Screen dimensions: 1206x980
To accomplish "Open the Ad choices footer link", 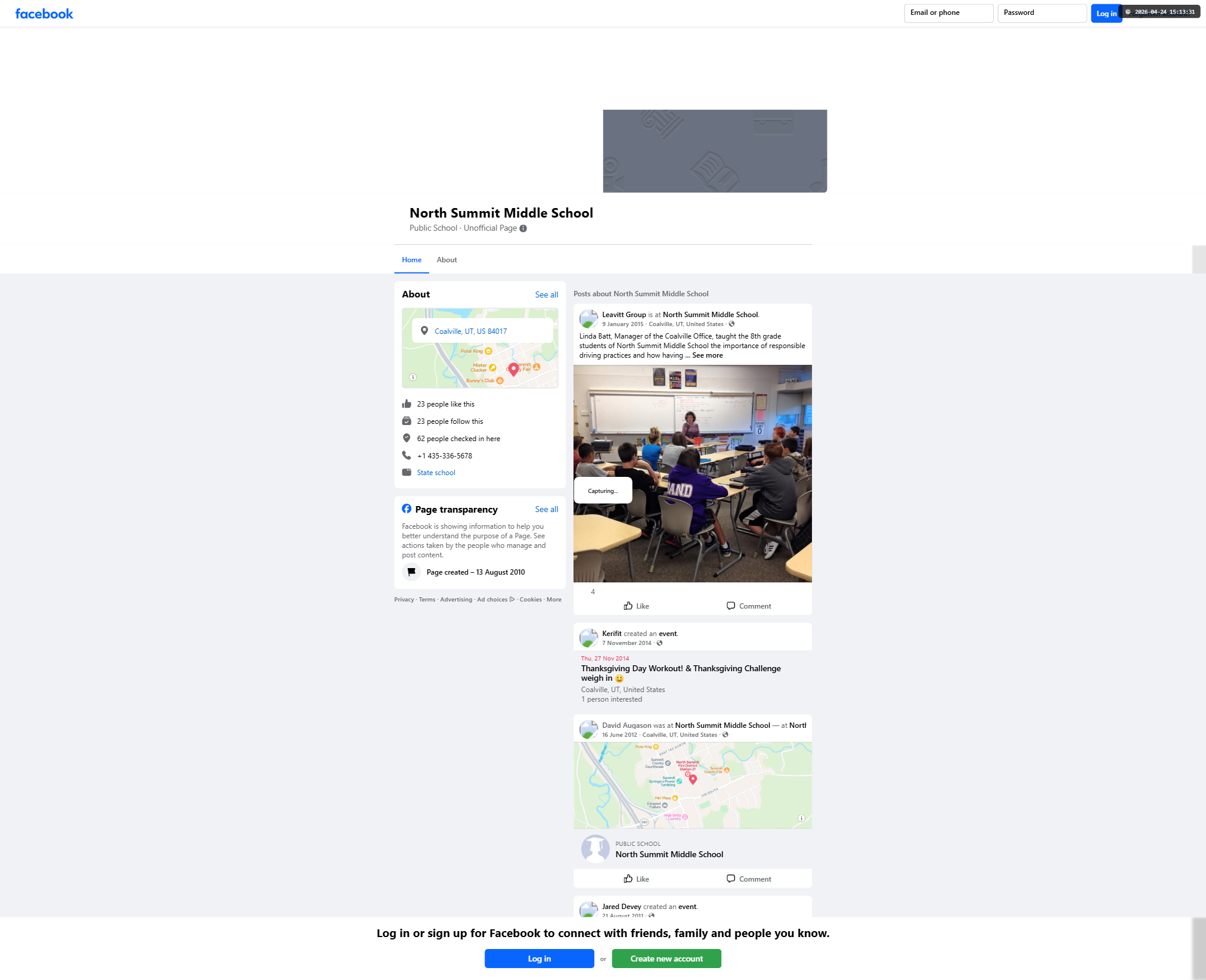I will 495,600.
